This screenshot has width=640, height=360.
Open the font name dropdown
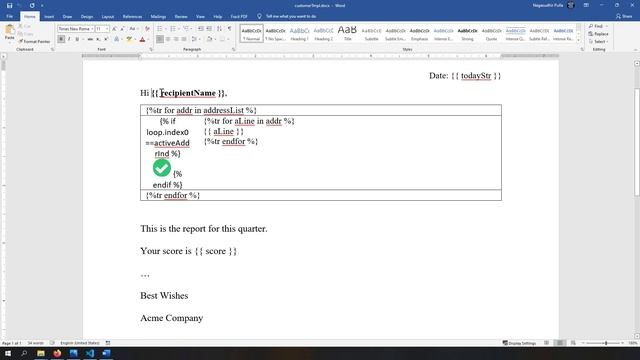pos(92,29)
